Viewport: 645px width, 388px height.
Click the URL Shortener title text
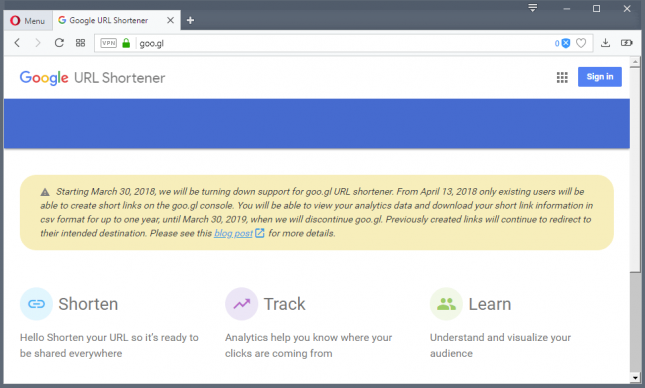[119, 78]
